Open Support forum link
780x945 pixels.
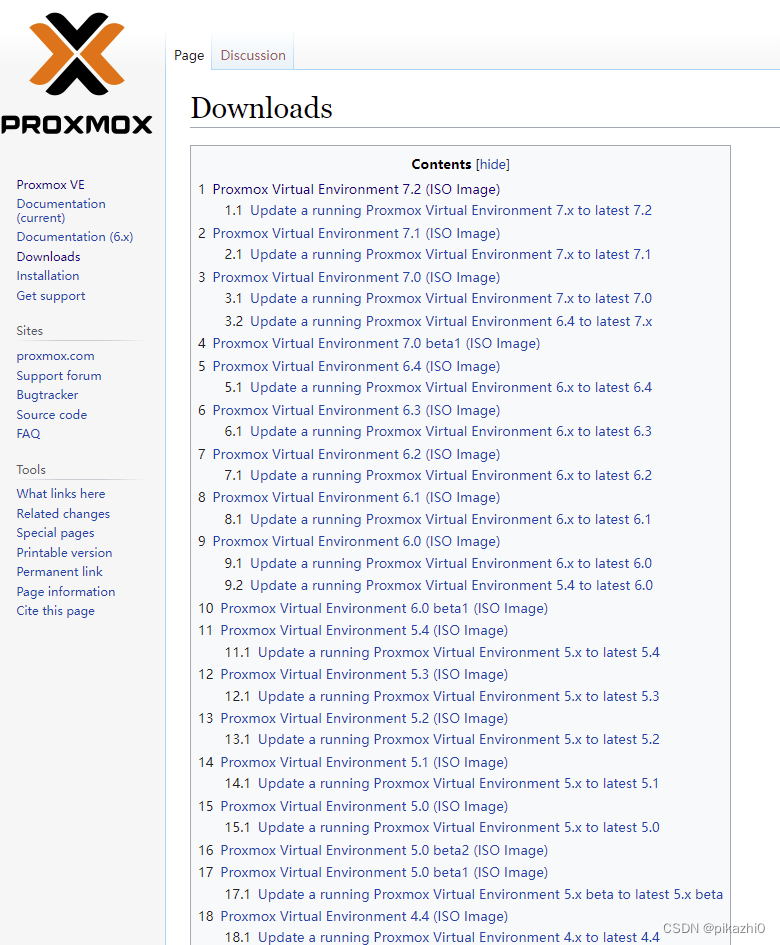point(58,376)
